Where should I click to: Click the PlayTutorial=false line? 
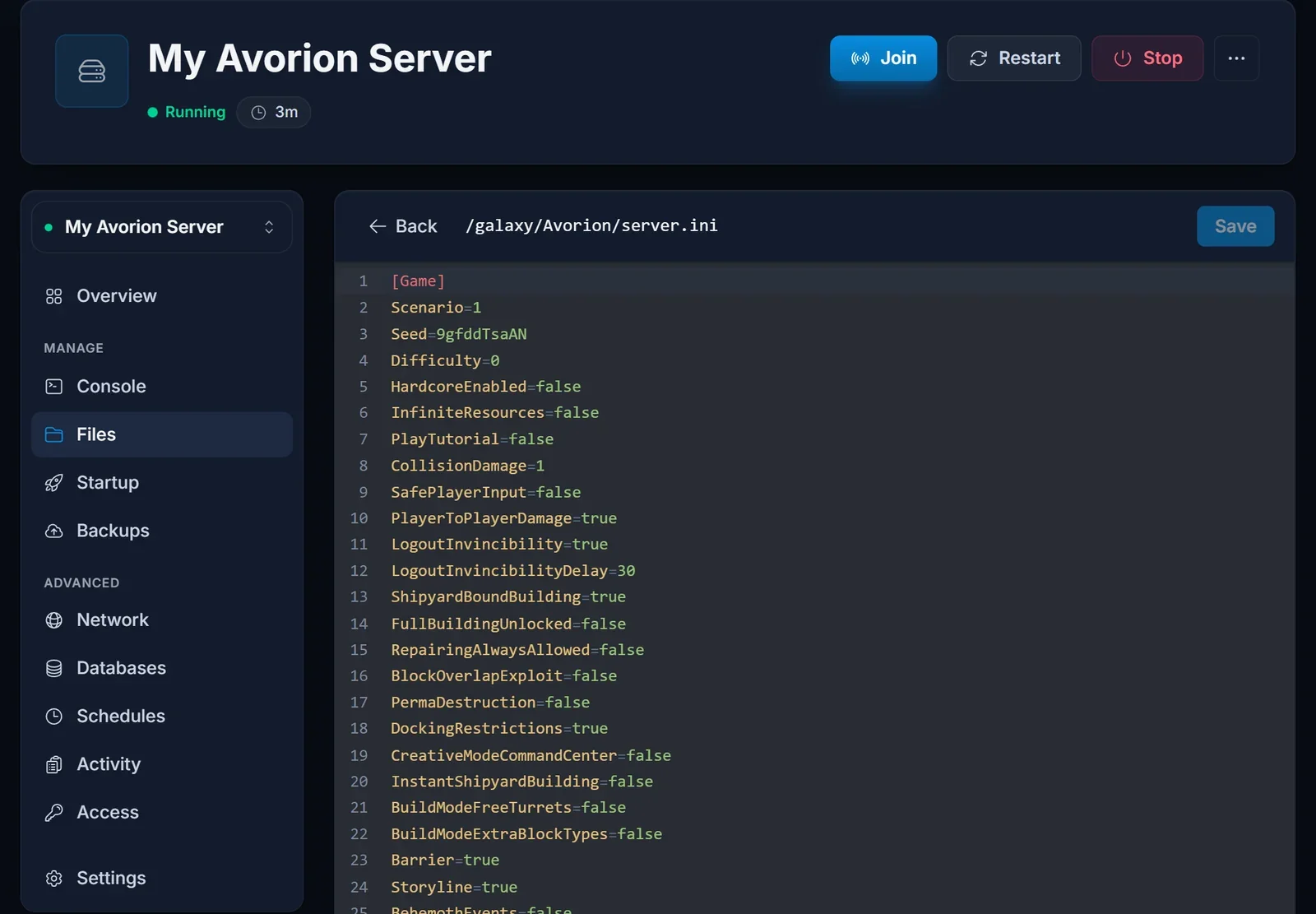472,439
